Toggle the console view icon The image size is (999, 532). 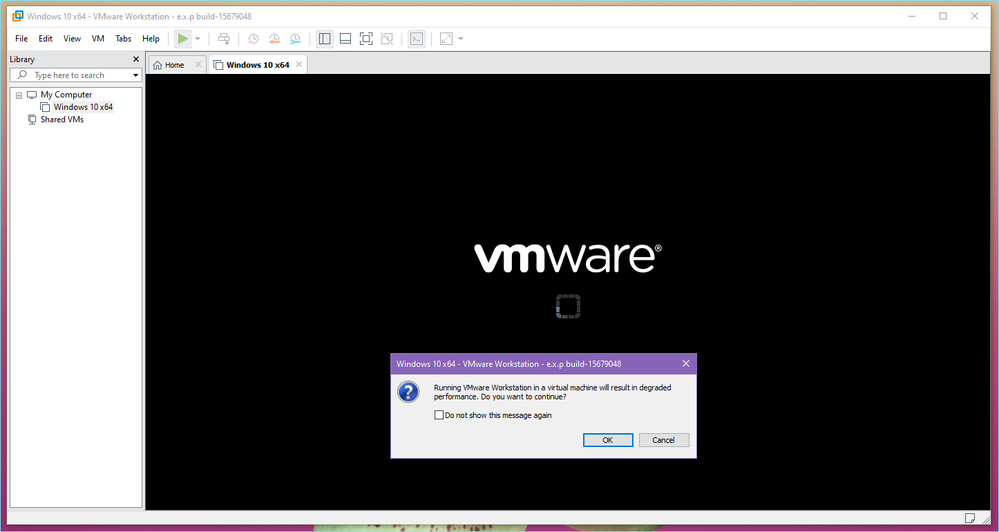pos(416,39)
